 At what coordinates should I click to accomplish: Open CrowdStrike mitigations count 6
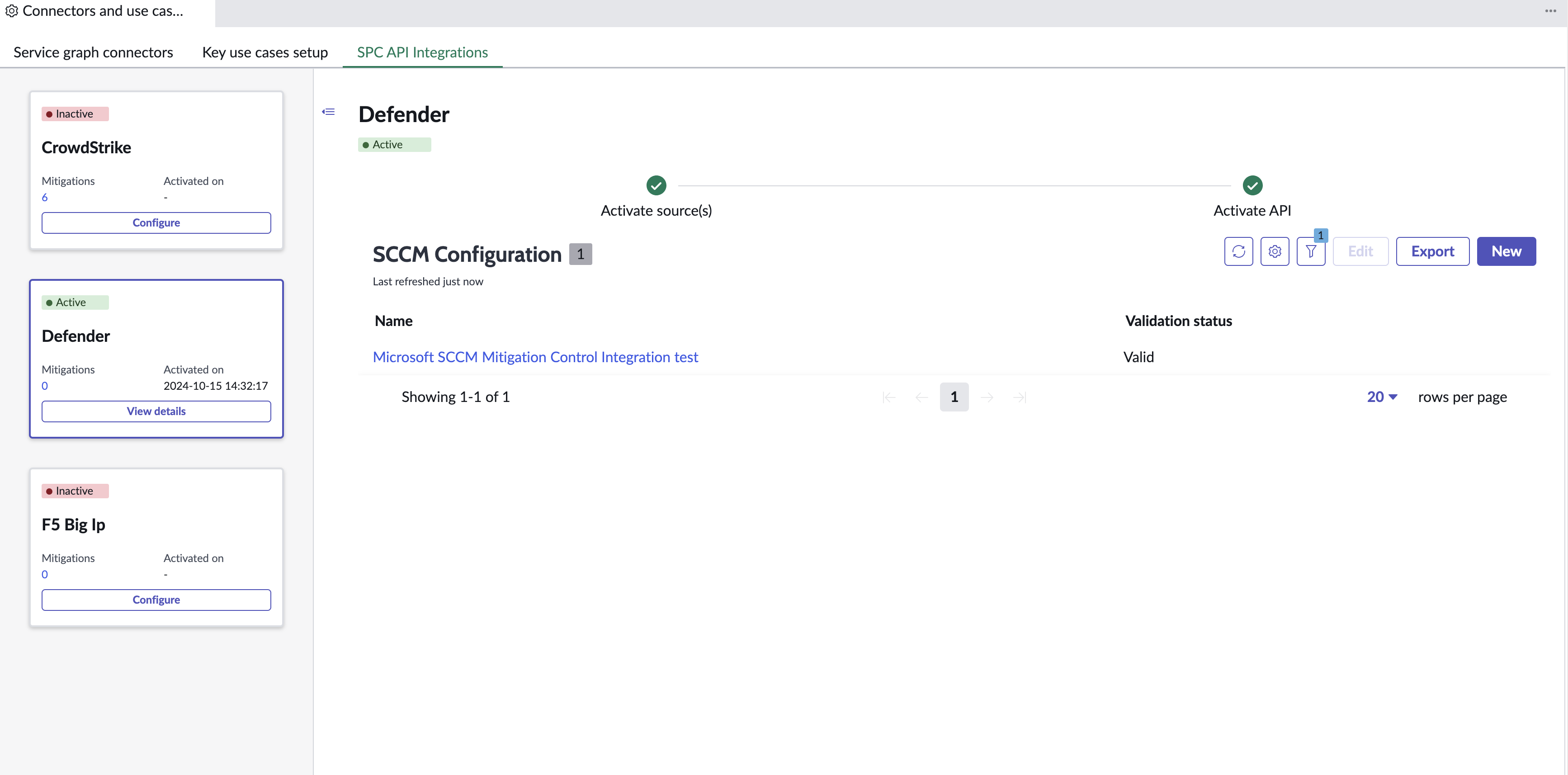click(44, 197)
